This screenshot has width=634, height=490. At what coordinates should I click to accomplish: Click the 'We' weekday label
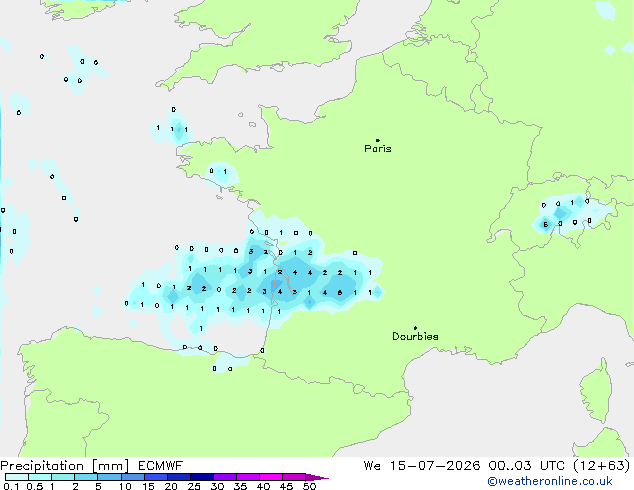tap(372, 466)
